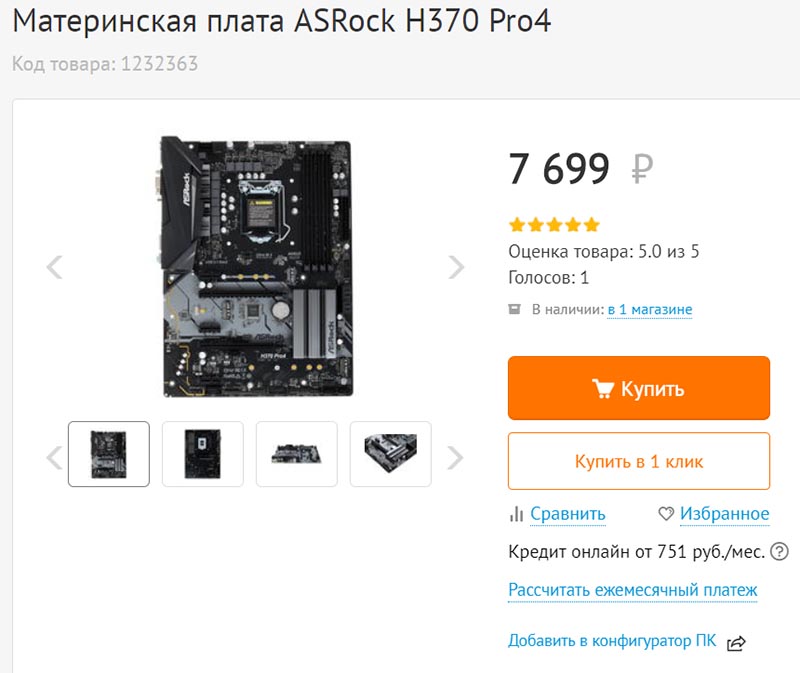Select the third thumbnail showing side view
Image resolution: width=800 pixels, height=673 pixels.
pos(296,454)
